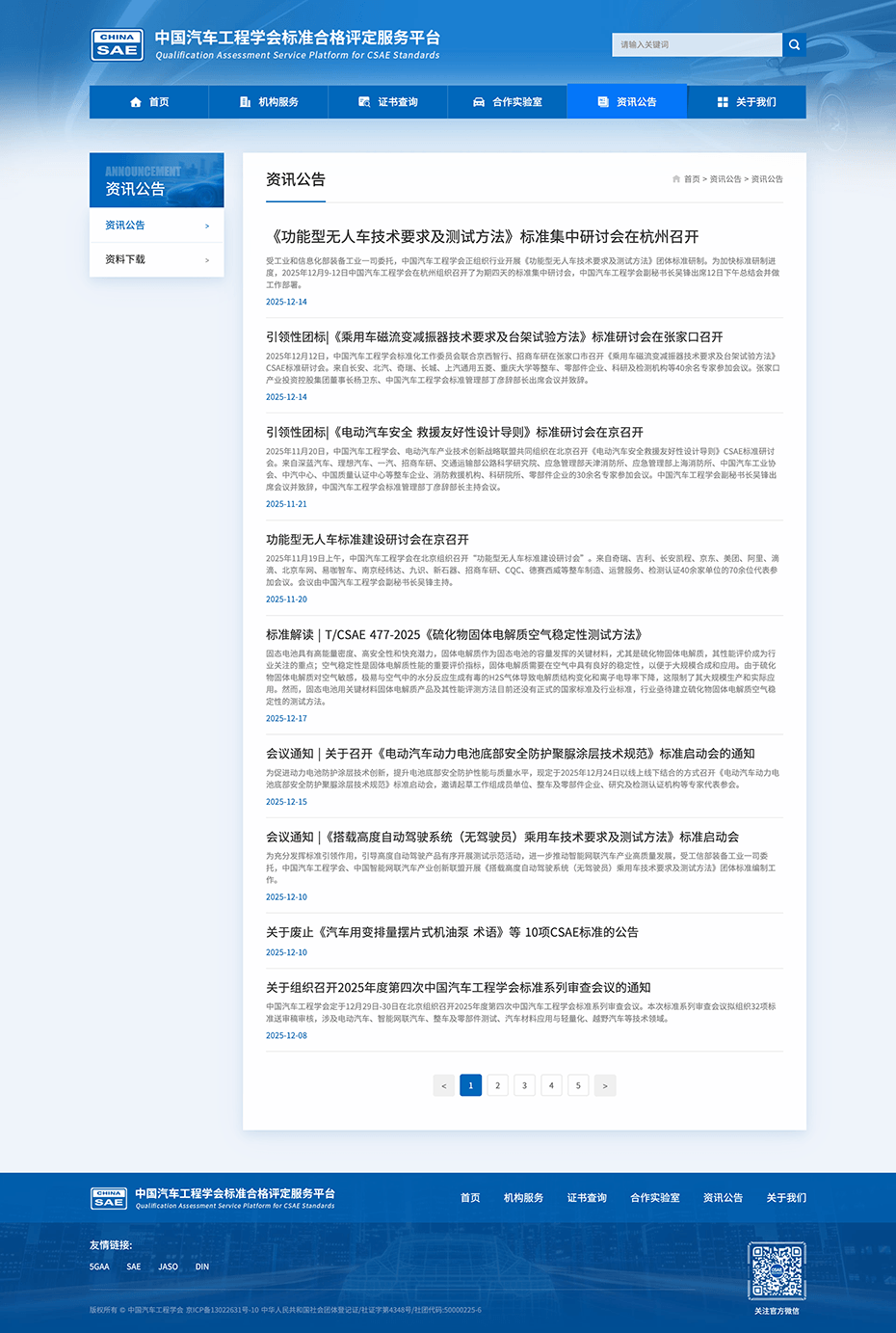The height and width of the screenshot is (1333, 896).
Task: Click the home icon in navigation bar
Action: 136,102
